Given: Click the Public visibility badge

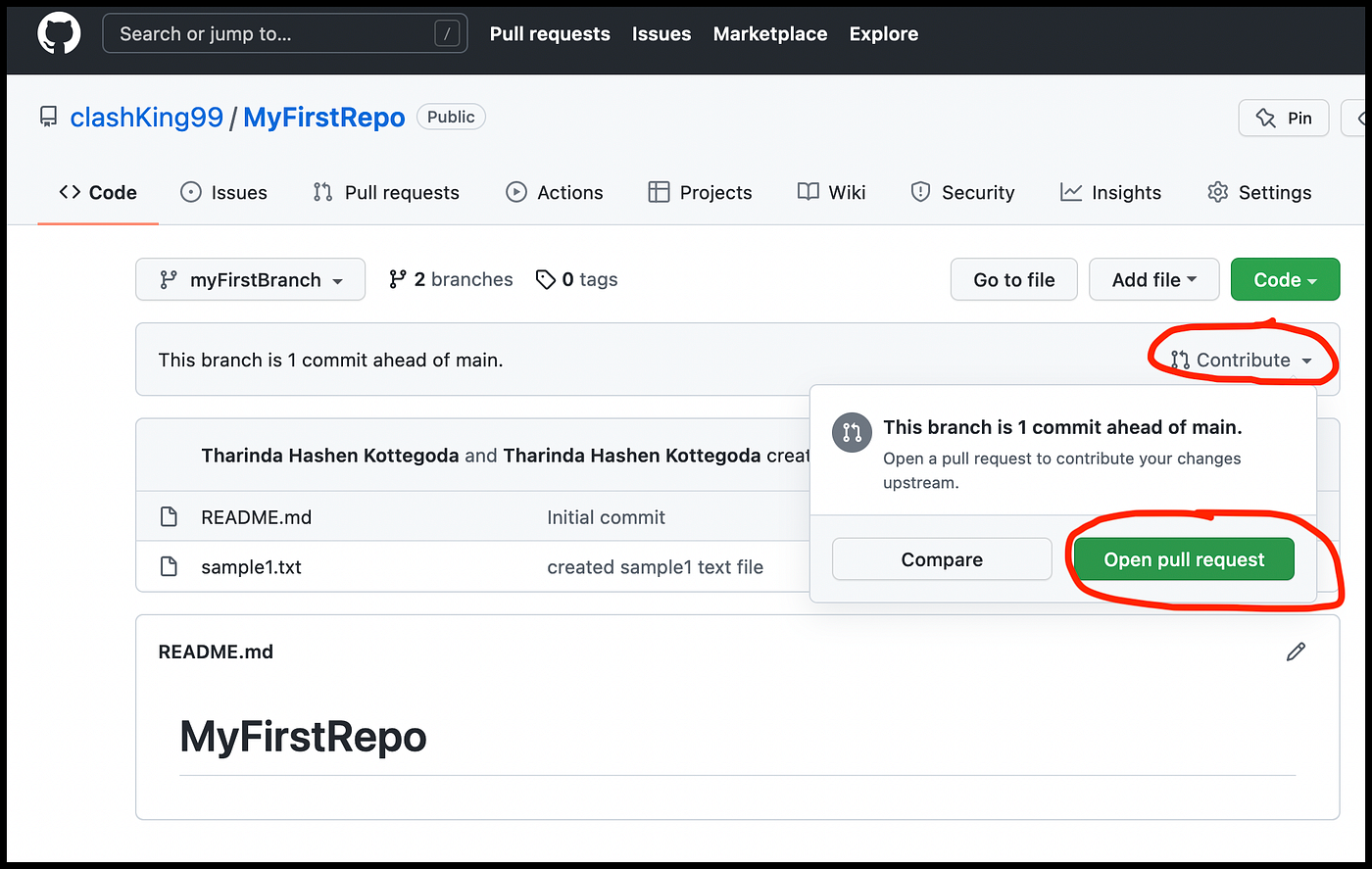Looking at the screenshot, I should pyautogui.click(x=451, y=117).
